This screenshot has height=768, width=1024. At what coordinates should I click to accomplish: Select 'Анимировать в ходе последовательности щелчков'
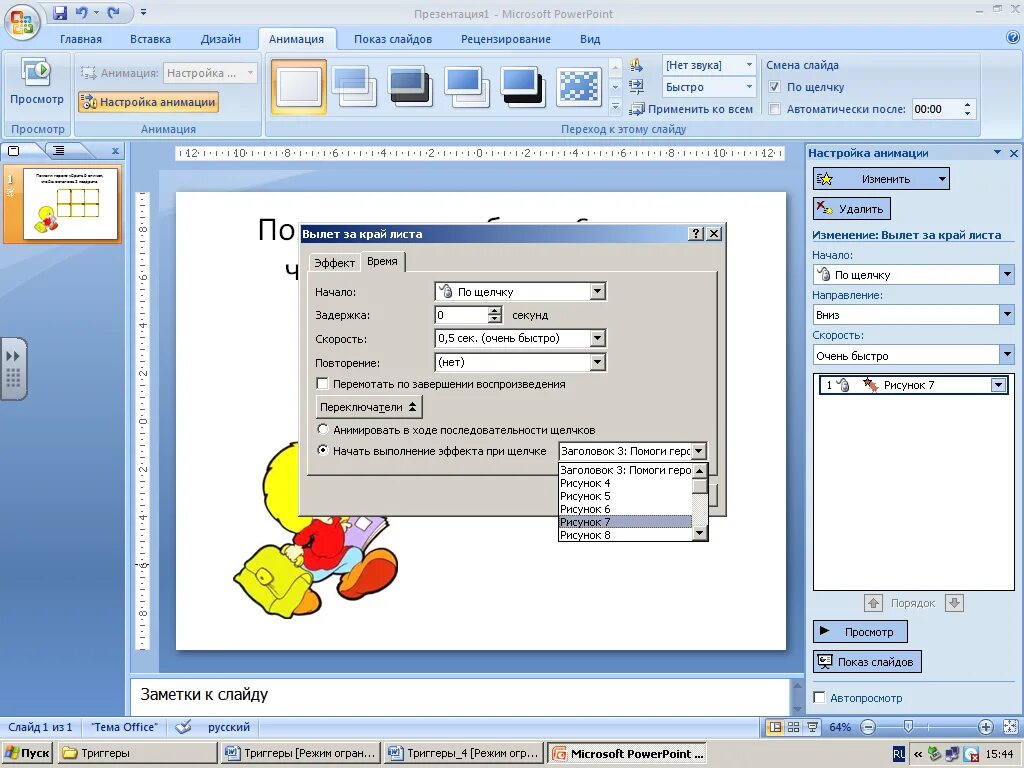click(322, 430)
